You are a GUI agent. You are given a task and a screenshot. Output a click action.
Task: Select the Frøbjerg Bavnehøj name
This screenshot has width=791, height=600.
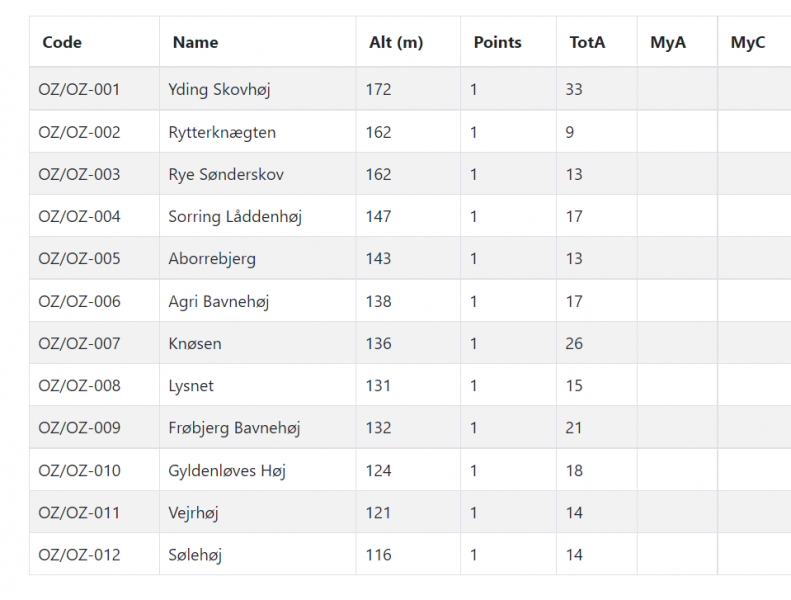234,428
